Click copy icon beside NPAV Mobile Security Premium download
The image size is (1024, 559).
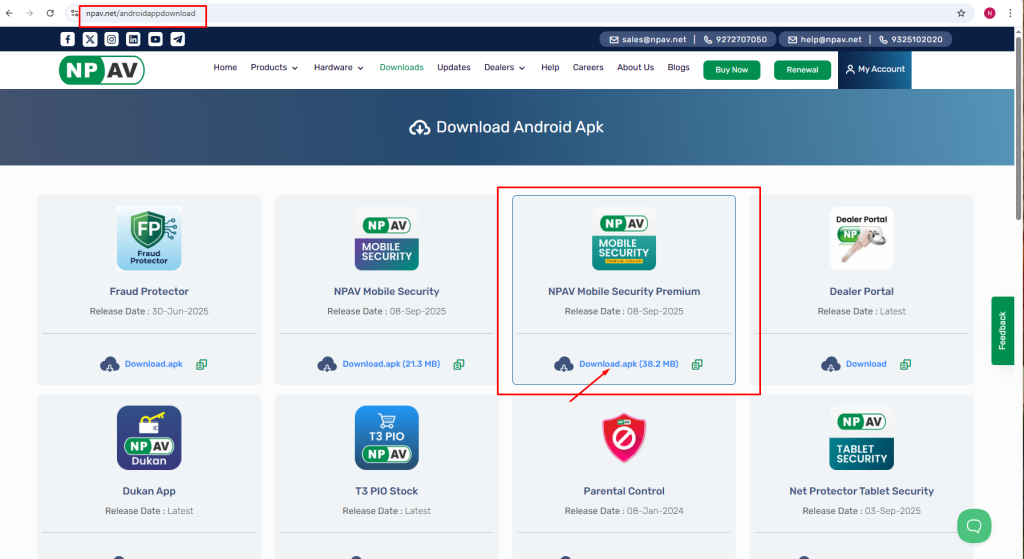pyautogui.click(x=697, y=364)
